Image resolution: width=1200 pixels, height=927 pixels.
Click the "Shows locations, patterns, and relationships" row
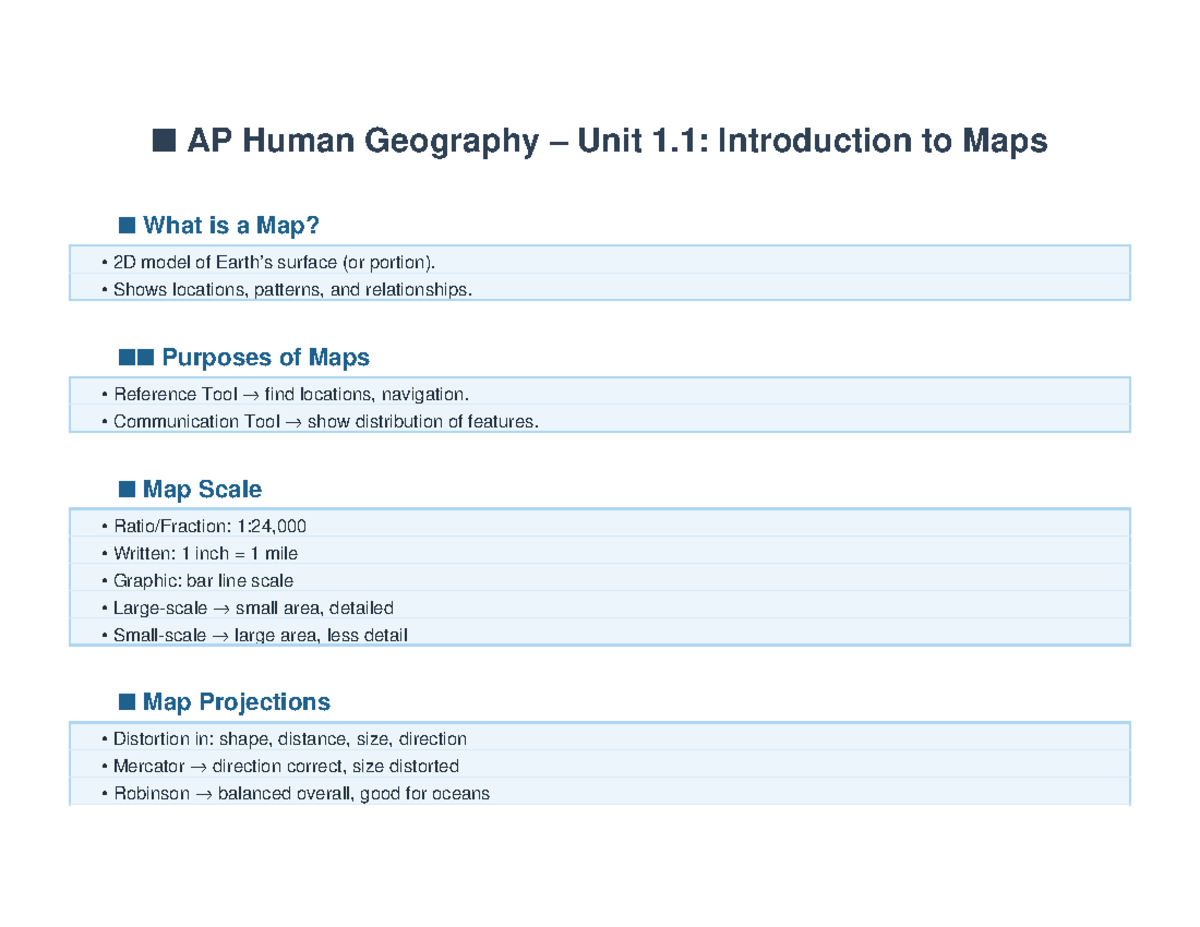click(x=290, y=290)
